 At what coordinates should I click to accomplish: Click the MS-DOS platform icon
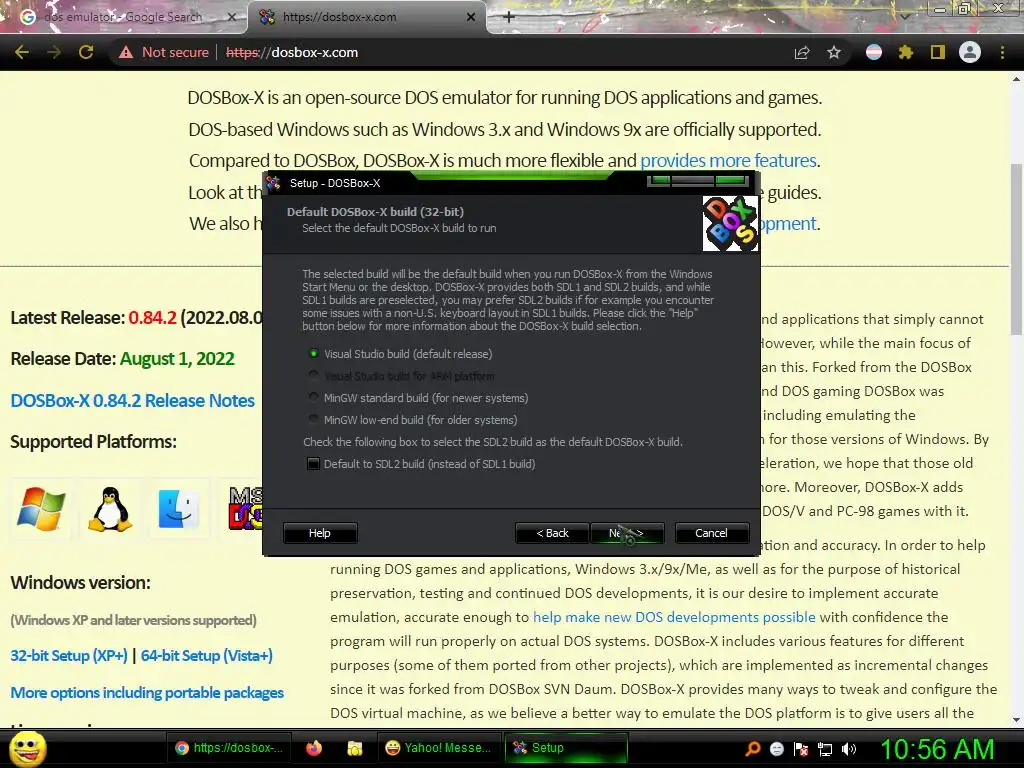246,509
